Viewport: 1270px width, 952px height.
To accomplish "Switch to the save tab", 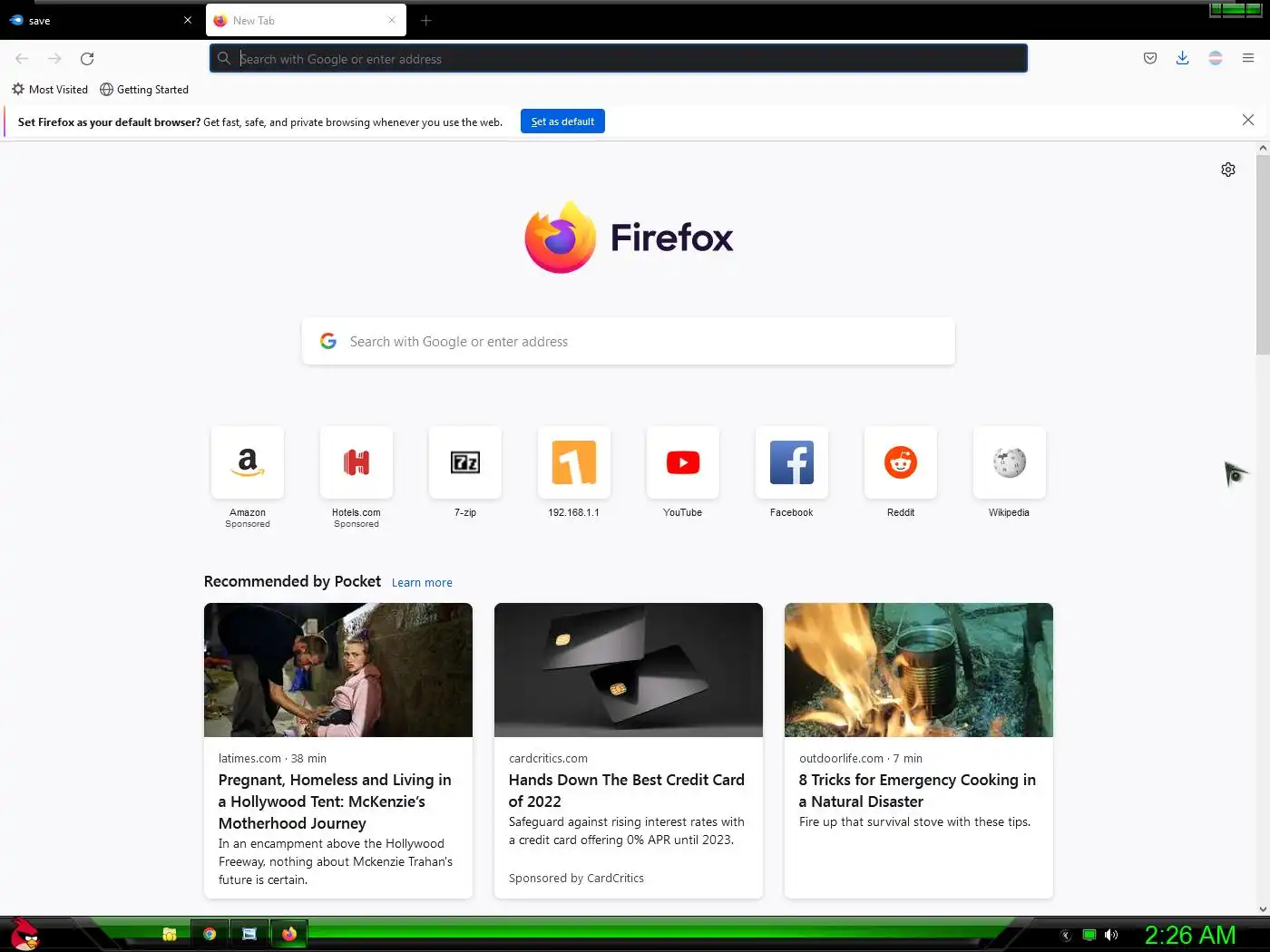I will (x=100, y=20).
